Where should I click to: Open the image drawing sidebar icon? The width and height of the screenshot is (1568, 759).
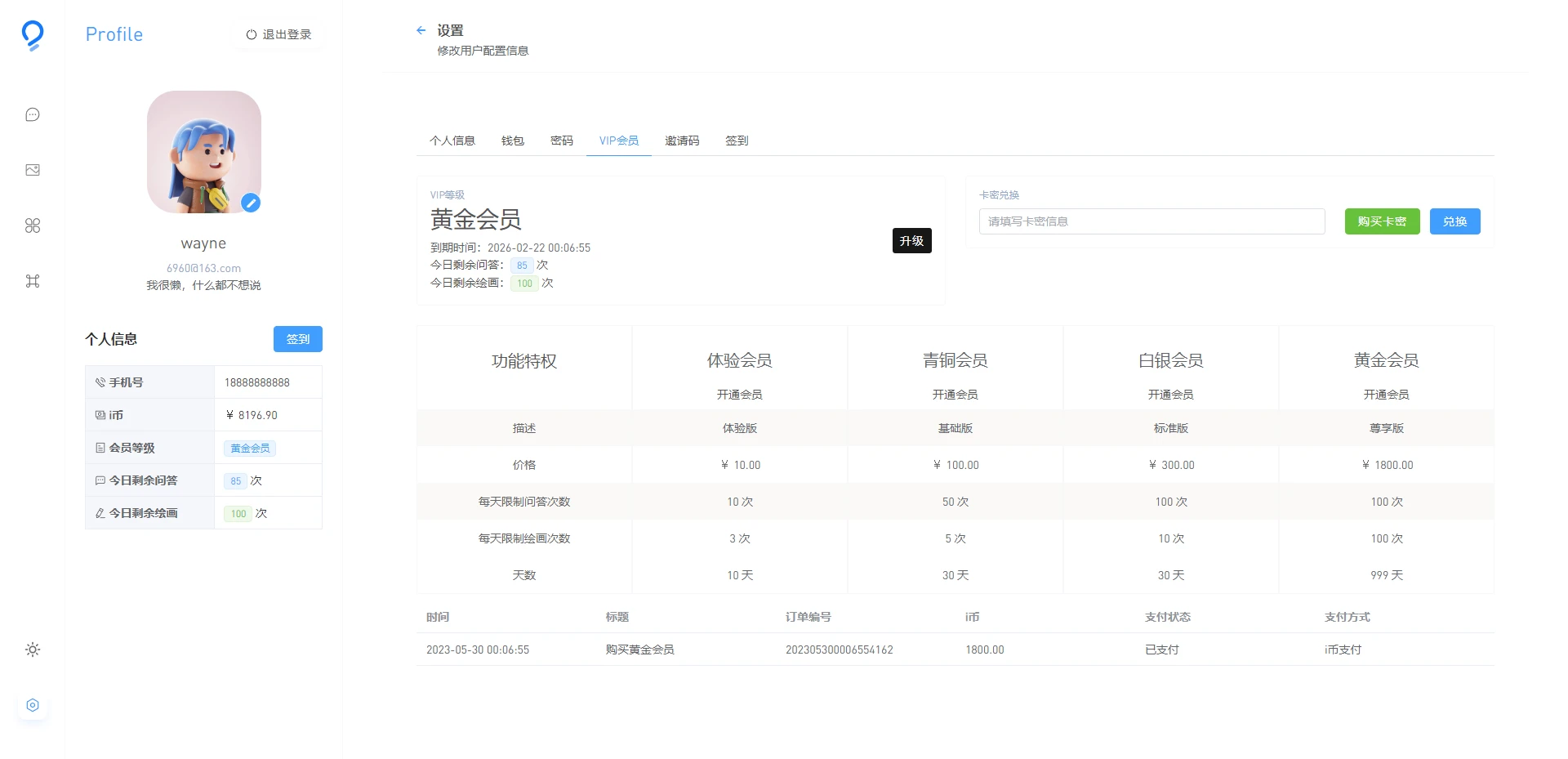click(33, 170)
